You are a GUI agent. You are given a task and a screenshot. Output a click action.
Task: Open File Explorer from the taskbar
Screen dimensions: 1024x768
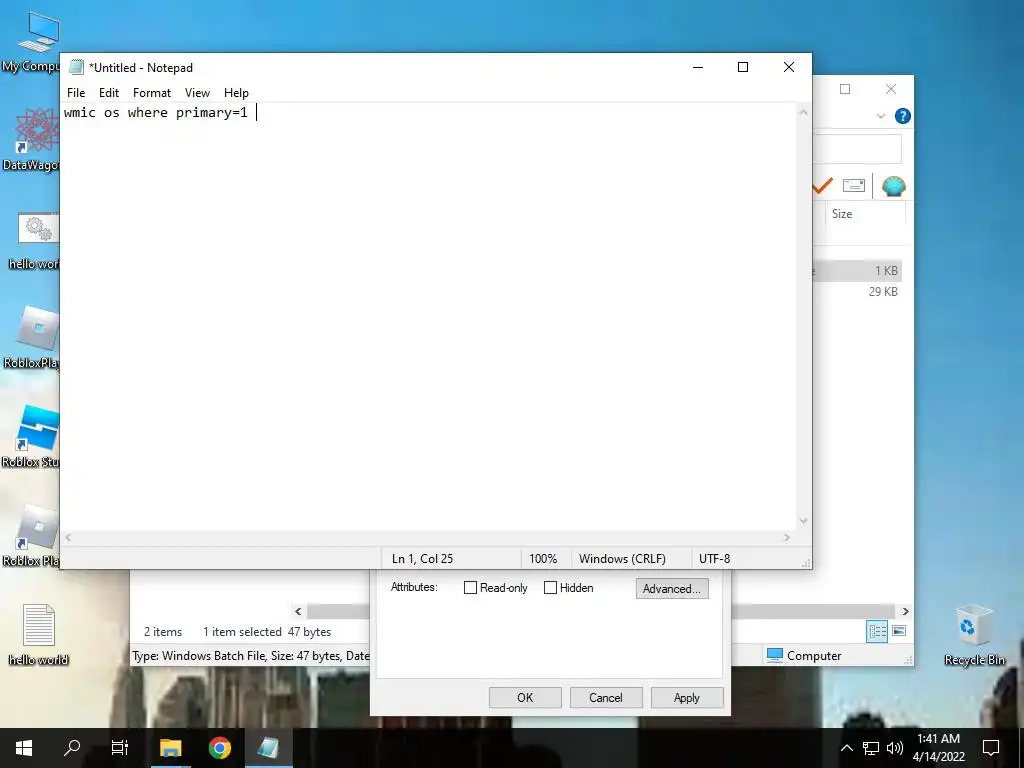coord(170,748)
